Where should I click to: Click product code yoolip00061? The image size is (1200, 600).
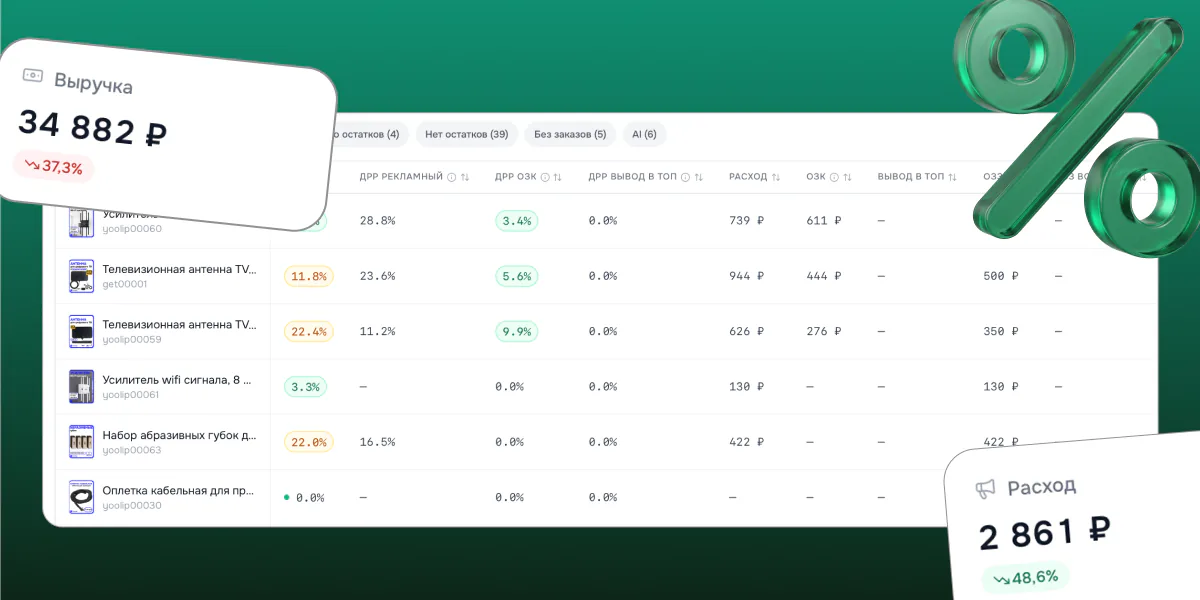[132, 395]
